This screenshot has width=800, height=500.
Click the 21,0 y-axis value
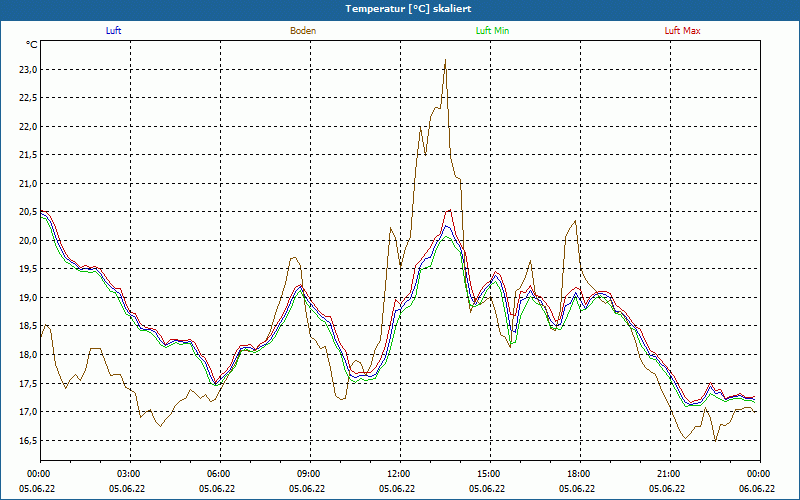[x=29, y=184]
